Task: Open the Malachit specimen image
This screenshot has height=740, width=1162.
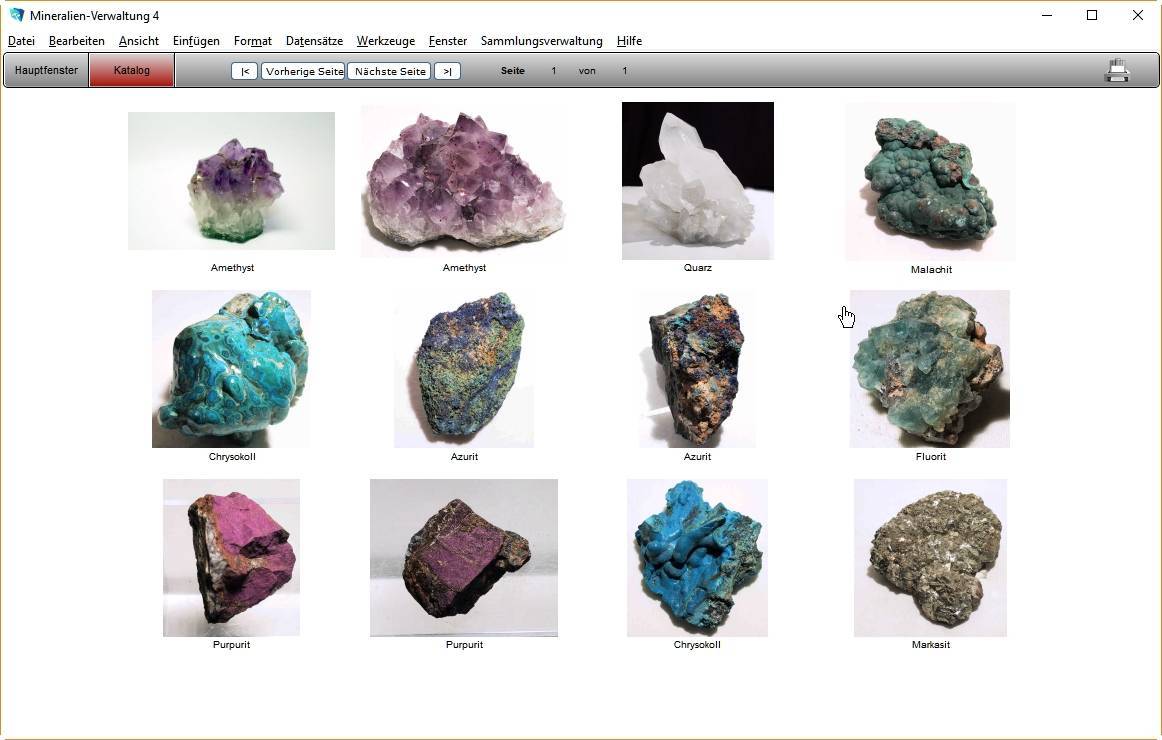Action: coord(930,182)
